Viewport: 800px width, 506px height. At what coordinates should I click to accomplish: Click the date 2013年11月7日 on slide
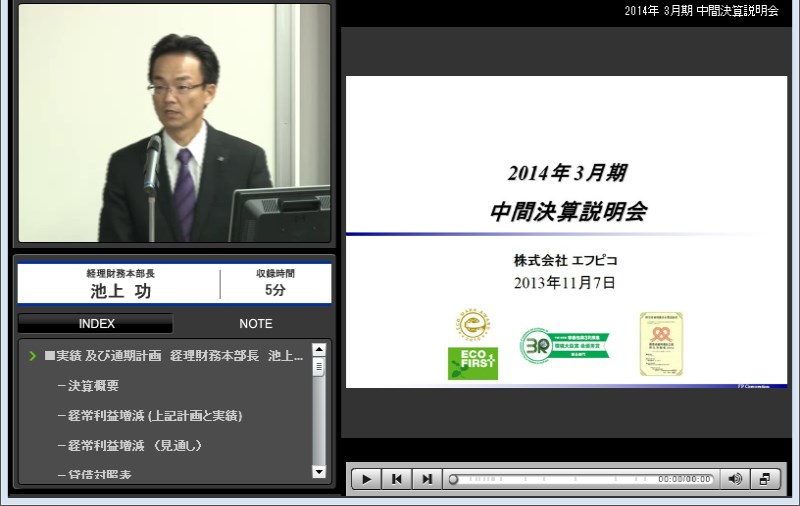pos(564,283)
